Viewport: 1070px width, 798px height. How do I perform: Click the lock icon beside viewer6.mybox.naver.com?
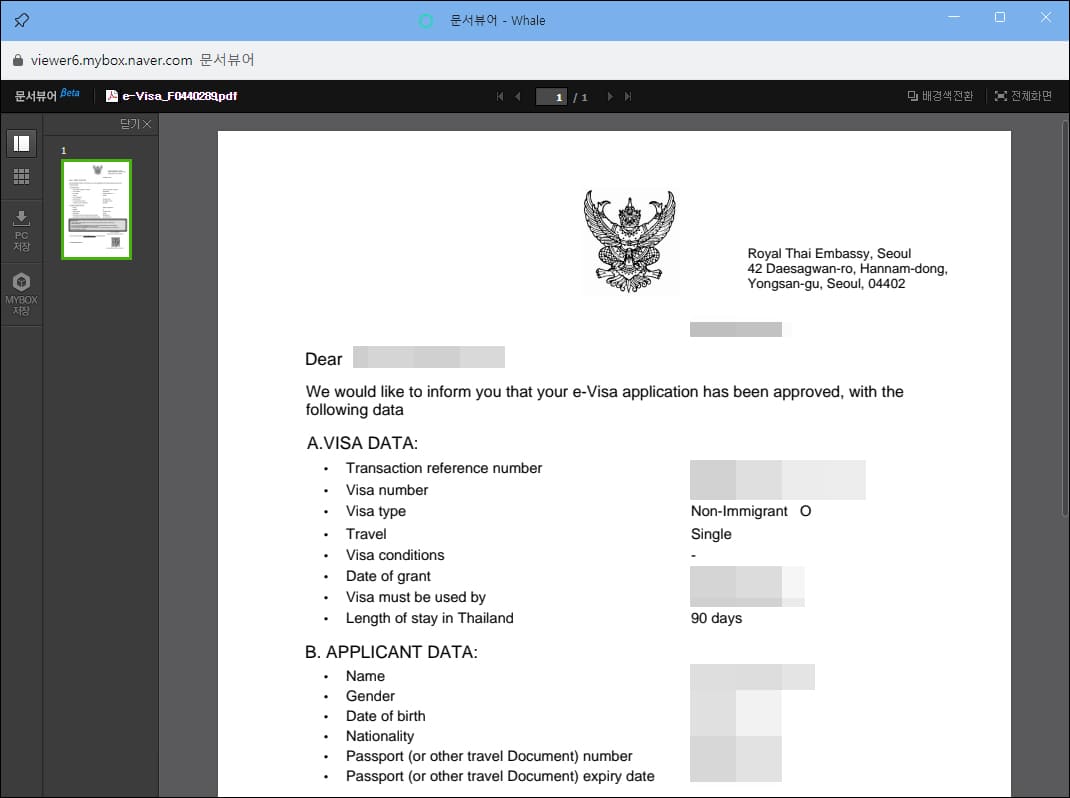(x=18, y=60)
